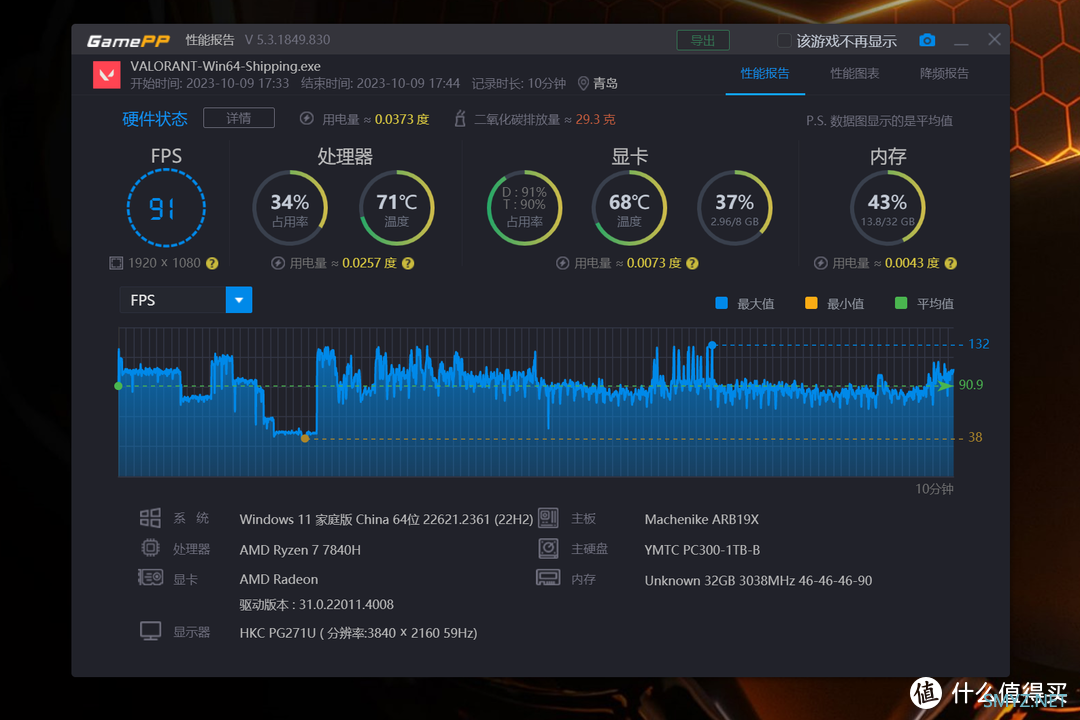
Task: Click the green 平均值 legend swatch
Action: [901, 303]
